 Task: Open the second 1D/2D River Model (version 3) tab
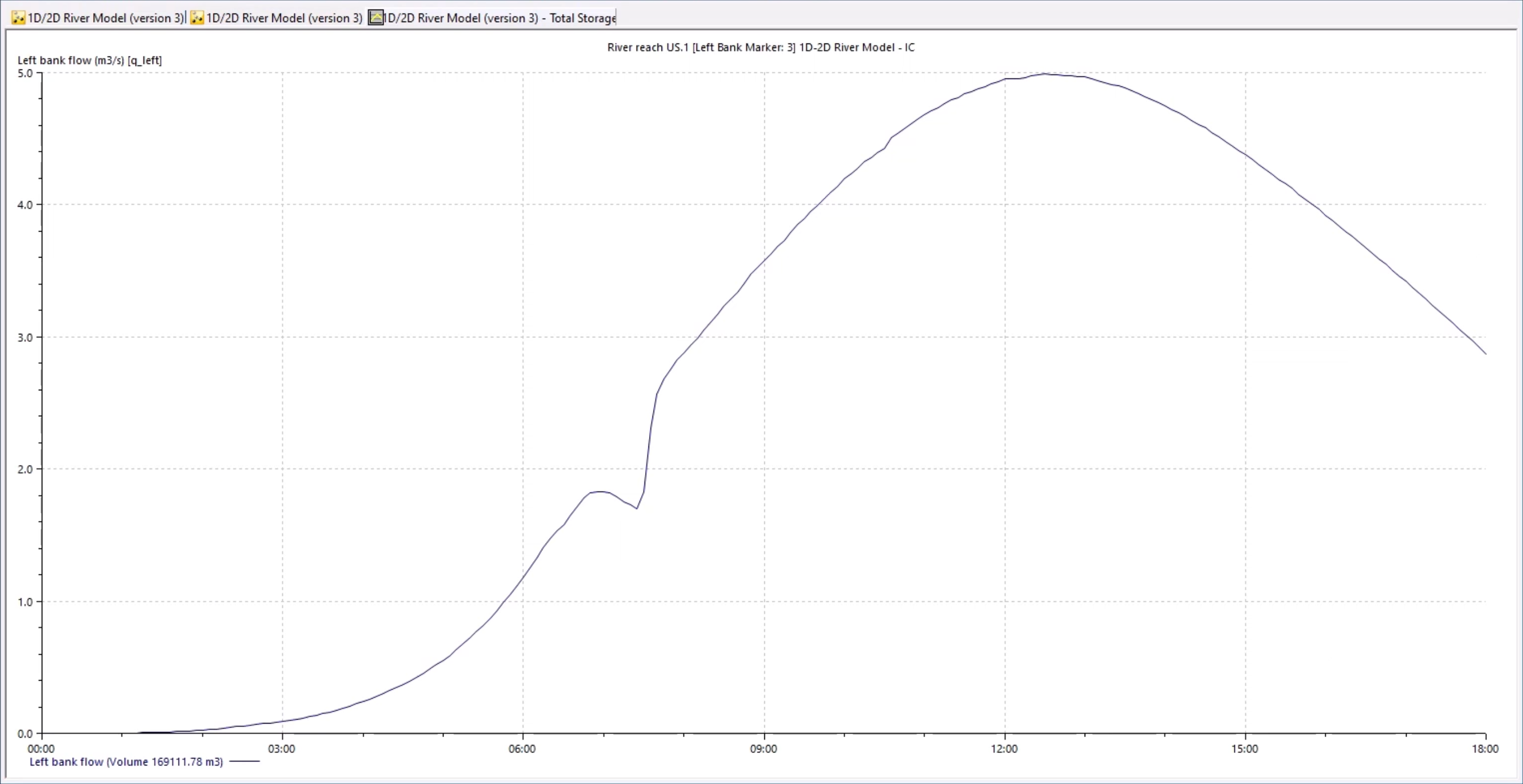(x=276, y=18)
